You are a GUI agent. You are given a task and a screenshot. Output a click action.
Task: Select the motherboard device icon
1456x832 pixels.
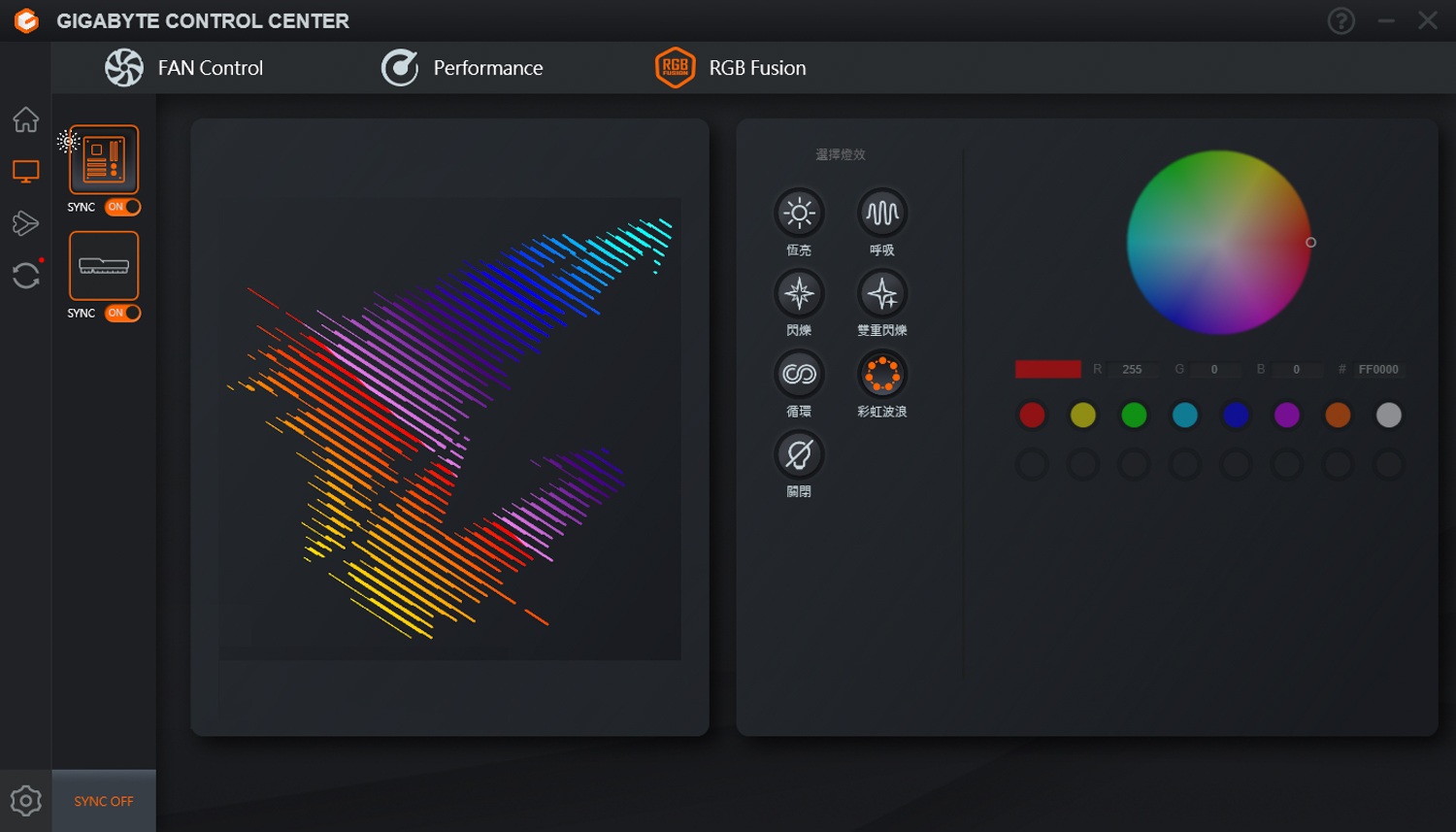point(104,159)
